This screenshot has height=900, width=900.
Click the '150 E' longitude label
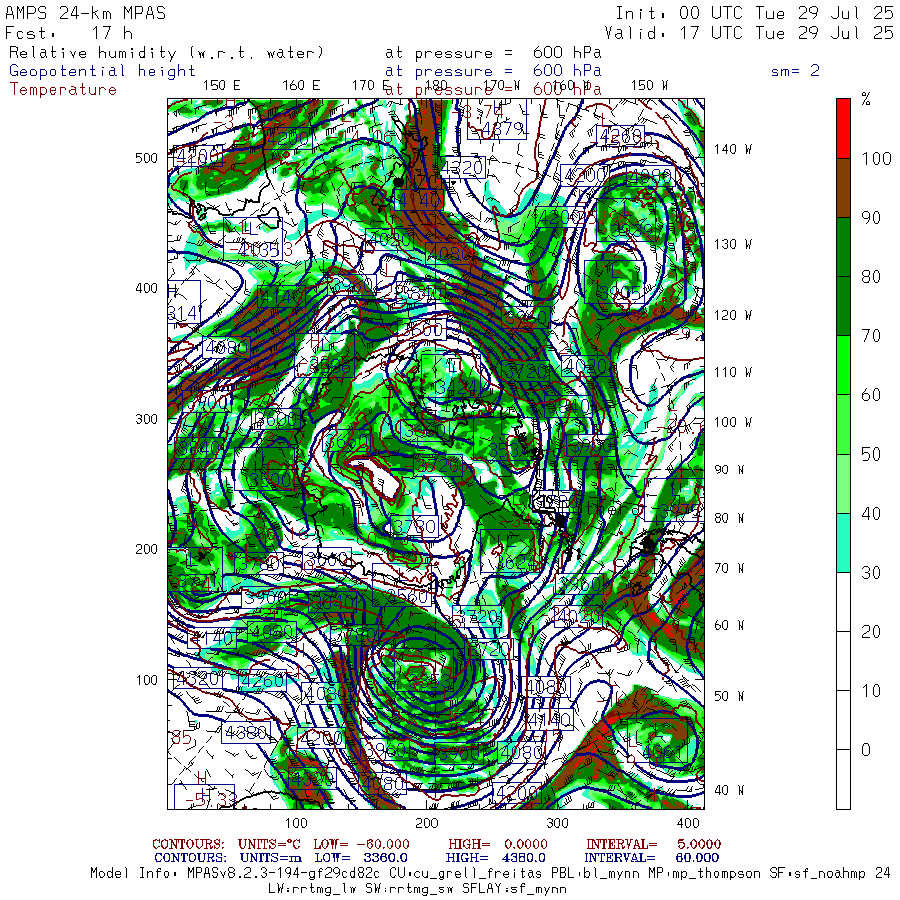coord(222,85)
